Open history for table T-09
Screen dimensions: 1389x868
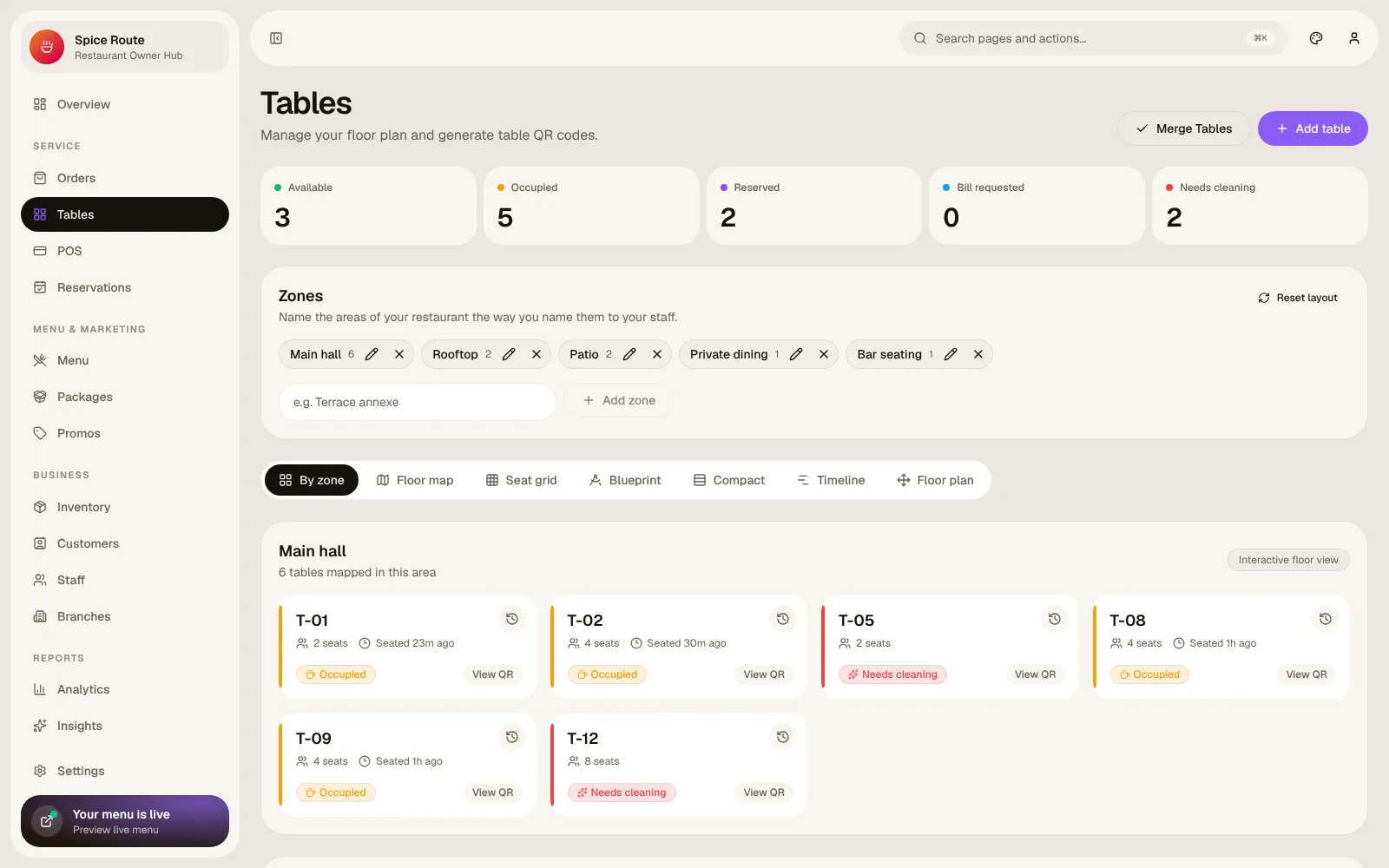pyautogui.click(x=512, y=737)
